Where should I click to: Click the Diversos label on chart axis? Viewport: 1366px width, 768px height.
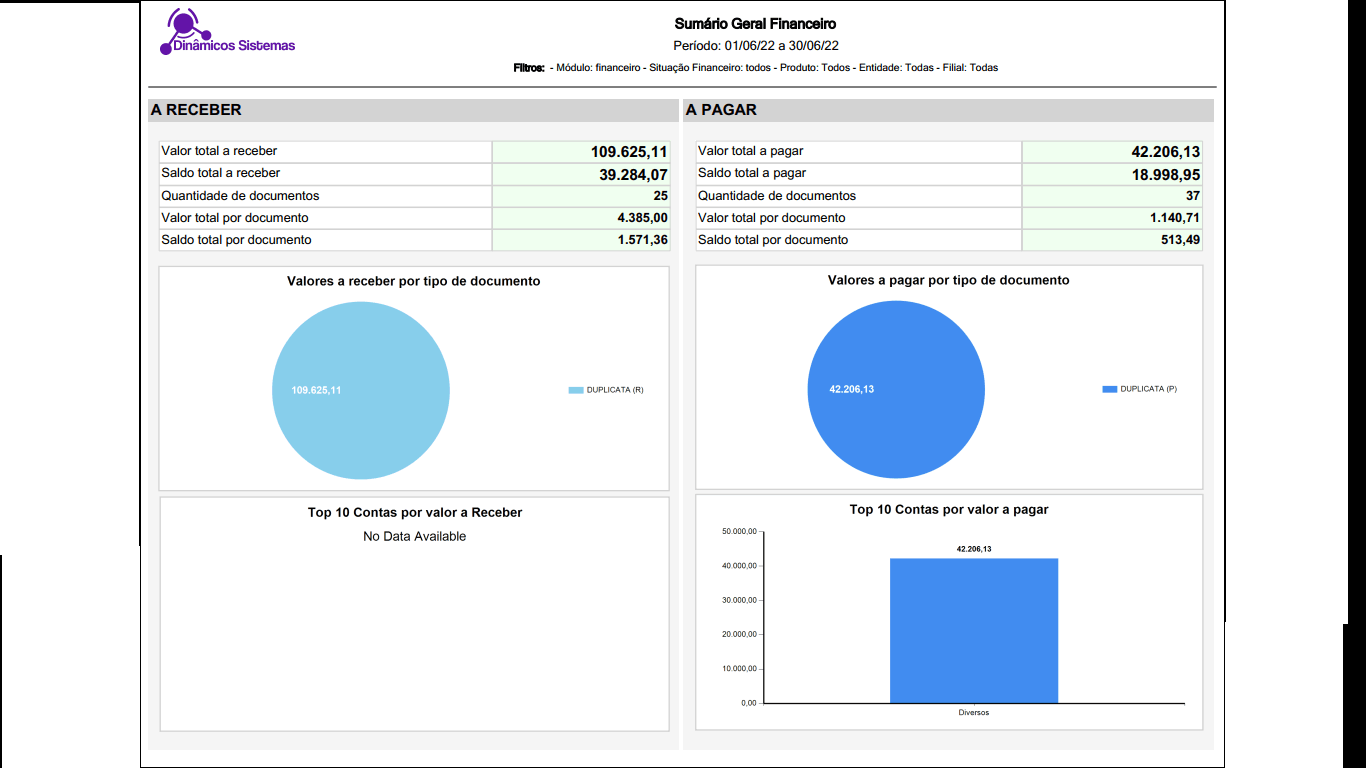(973, 713)
